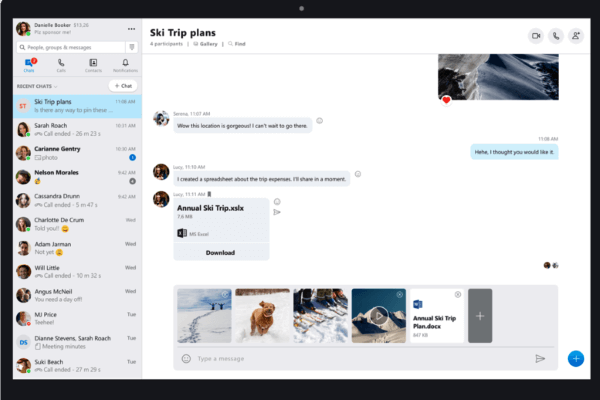Open the Ski Trip plans chat
Screen dimensions: 600x400
78,106
